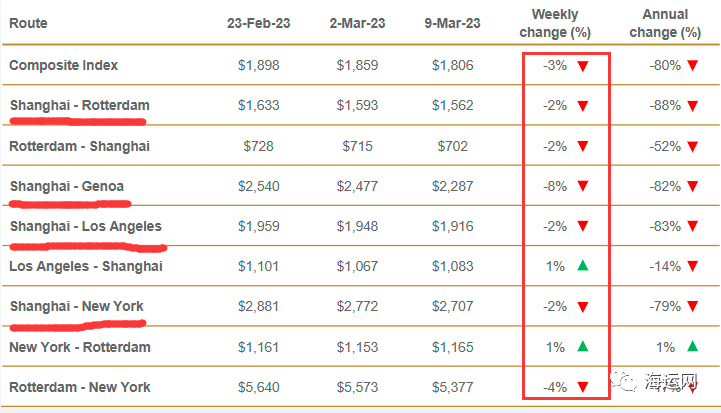The width and height of the screenshot is (721, 413).
Task: Click green up arrow in Los Angeles - Shanghai row
Action: click(x=583, y=267)
